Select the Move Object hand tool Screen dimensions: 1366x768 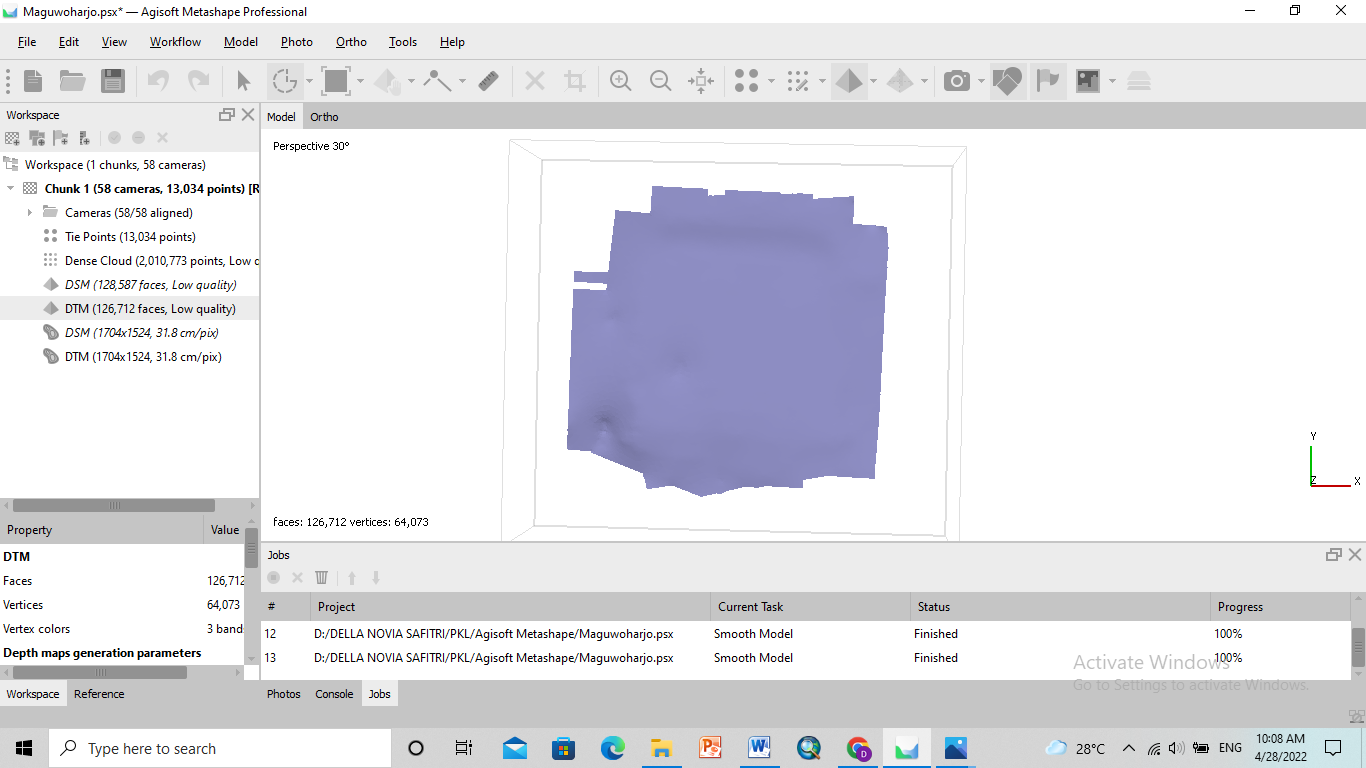387,81
